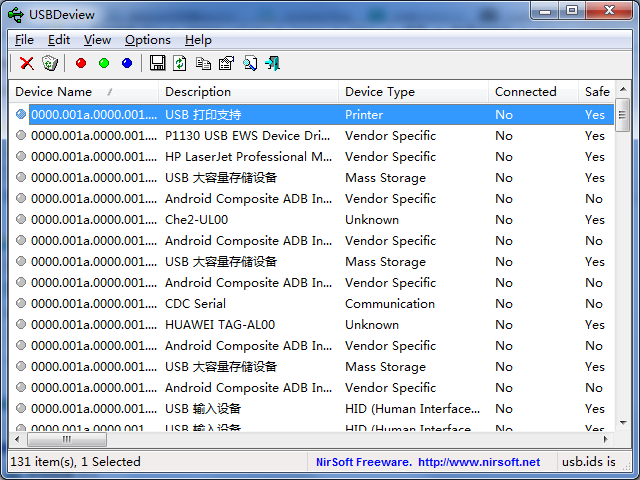Select the HUAWEI TAG-AL00 device row
Screen dimensions: 640x480
pos(220,325)
